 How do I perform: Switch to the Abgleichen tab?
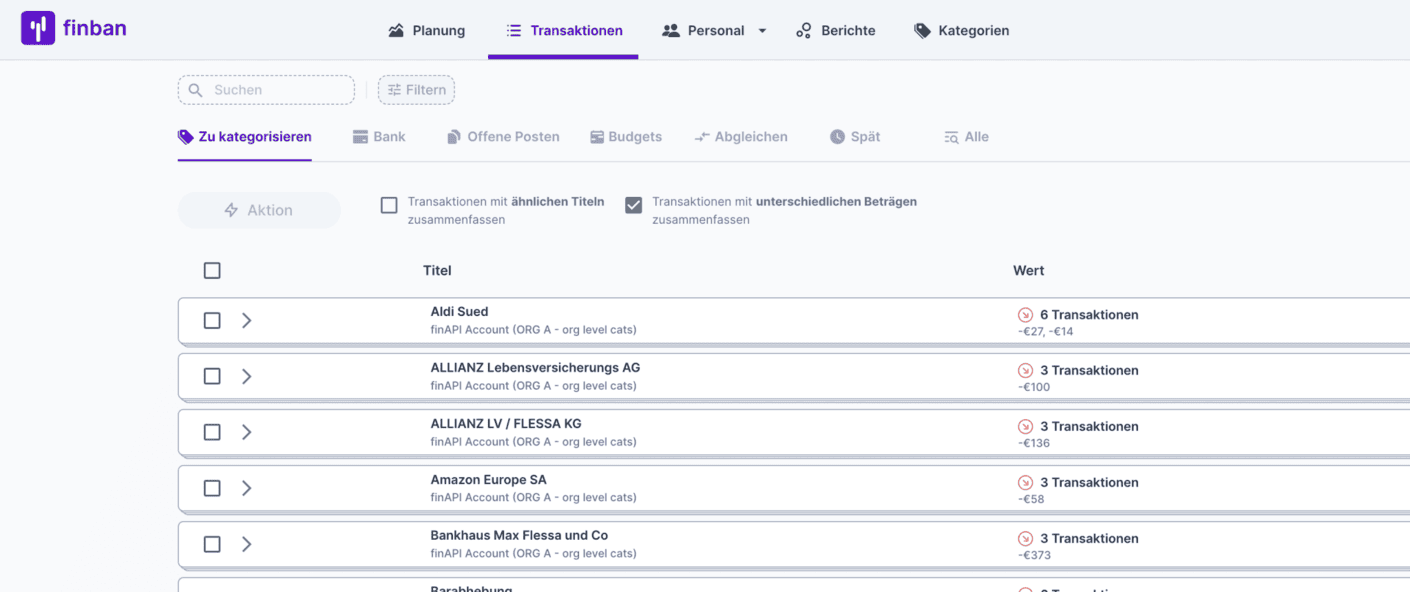click(741, 137)
